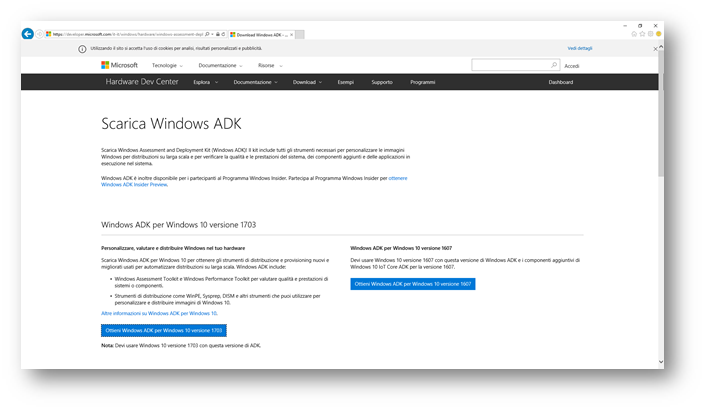Open the address bar autocomplete dropdown arrow

pos(212,34)
